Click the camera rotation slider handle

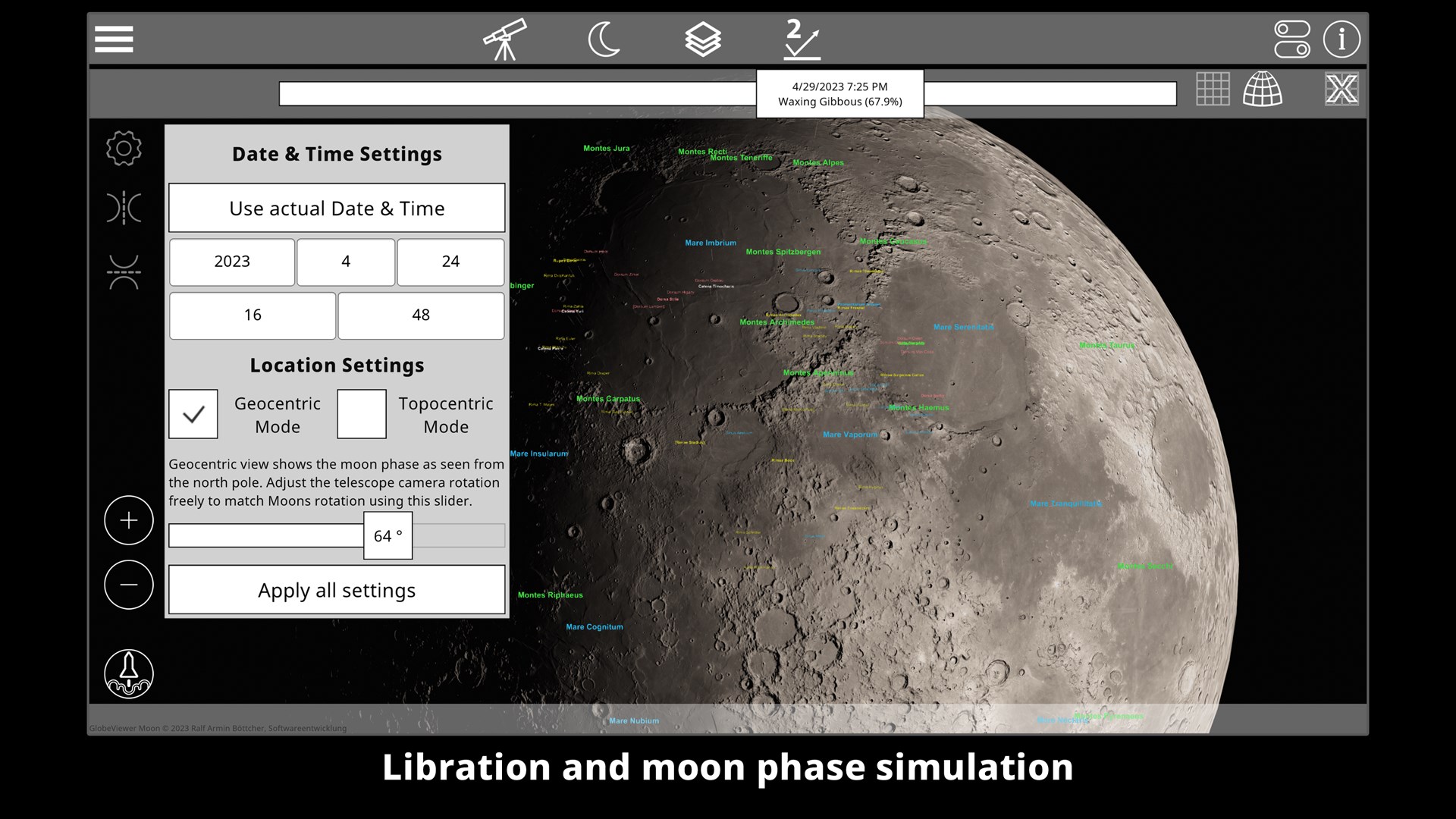[x=388, y=535]
